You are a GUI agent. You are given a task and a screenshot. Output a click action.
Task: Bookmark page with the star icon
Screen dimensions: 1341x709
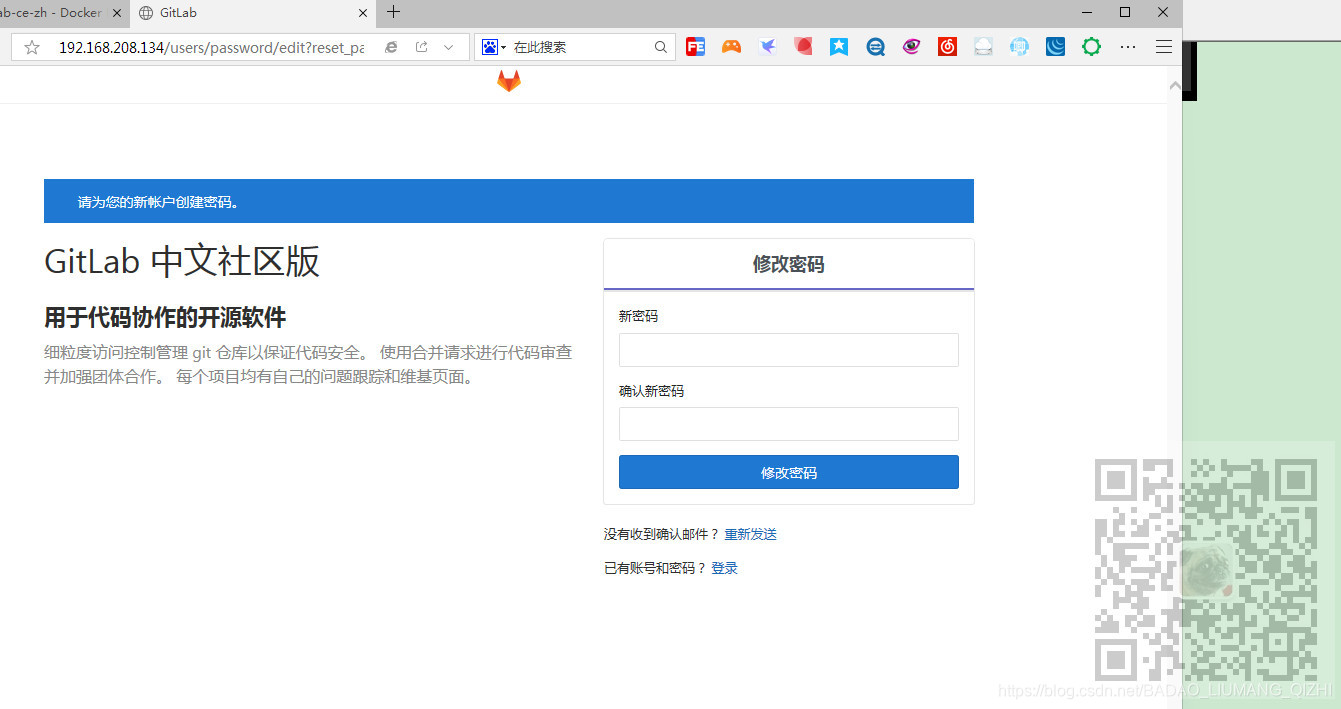(32, 47)
